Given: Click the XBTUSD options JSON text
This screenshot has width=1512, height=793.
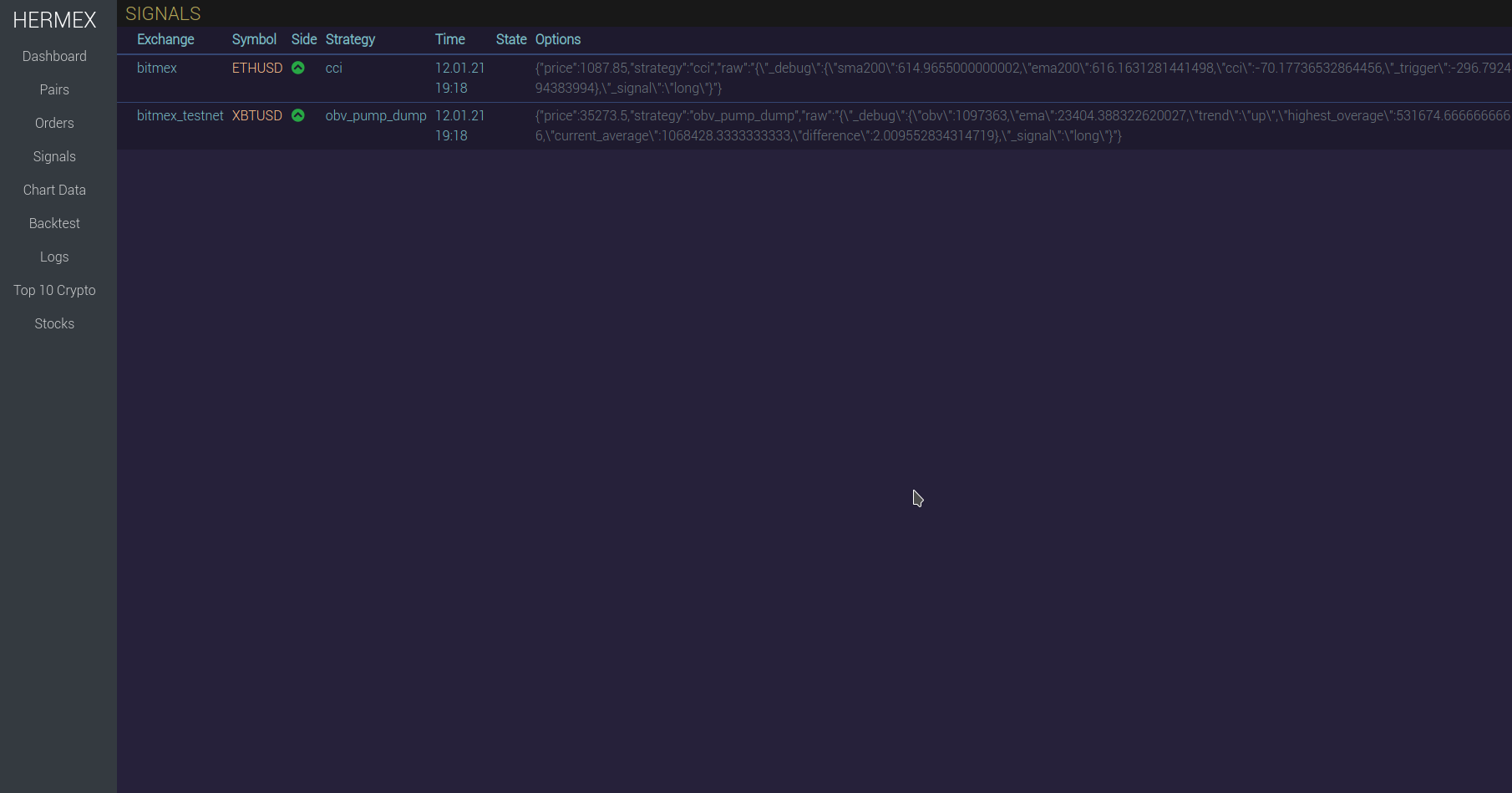Looking at the screenshot, I should [x=1022, y=125].
